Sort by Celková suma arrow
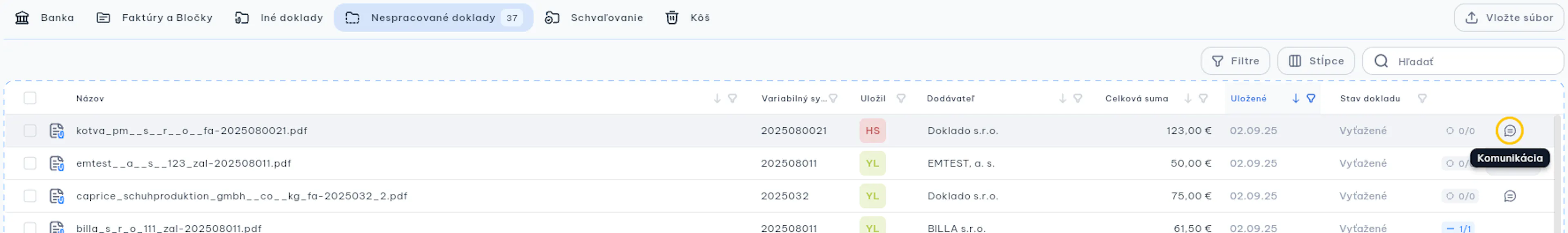The image size is (1568, 233). [x=1187, y=98]
